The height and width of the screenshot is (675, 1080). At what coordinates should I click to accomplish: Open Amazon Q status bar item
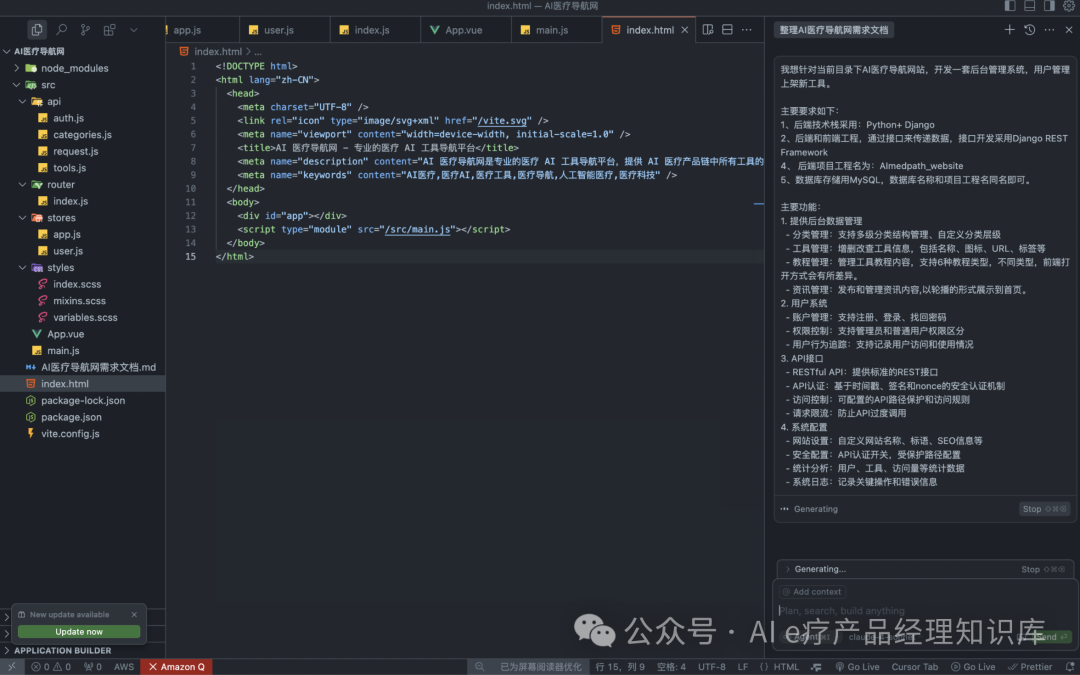[x=176, y=667]
